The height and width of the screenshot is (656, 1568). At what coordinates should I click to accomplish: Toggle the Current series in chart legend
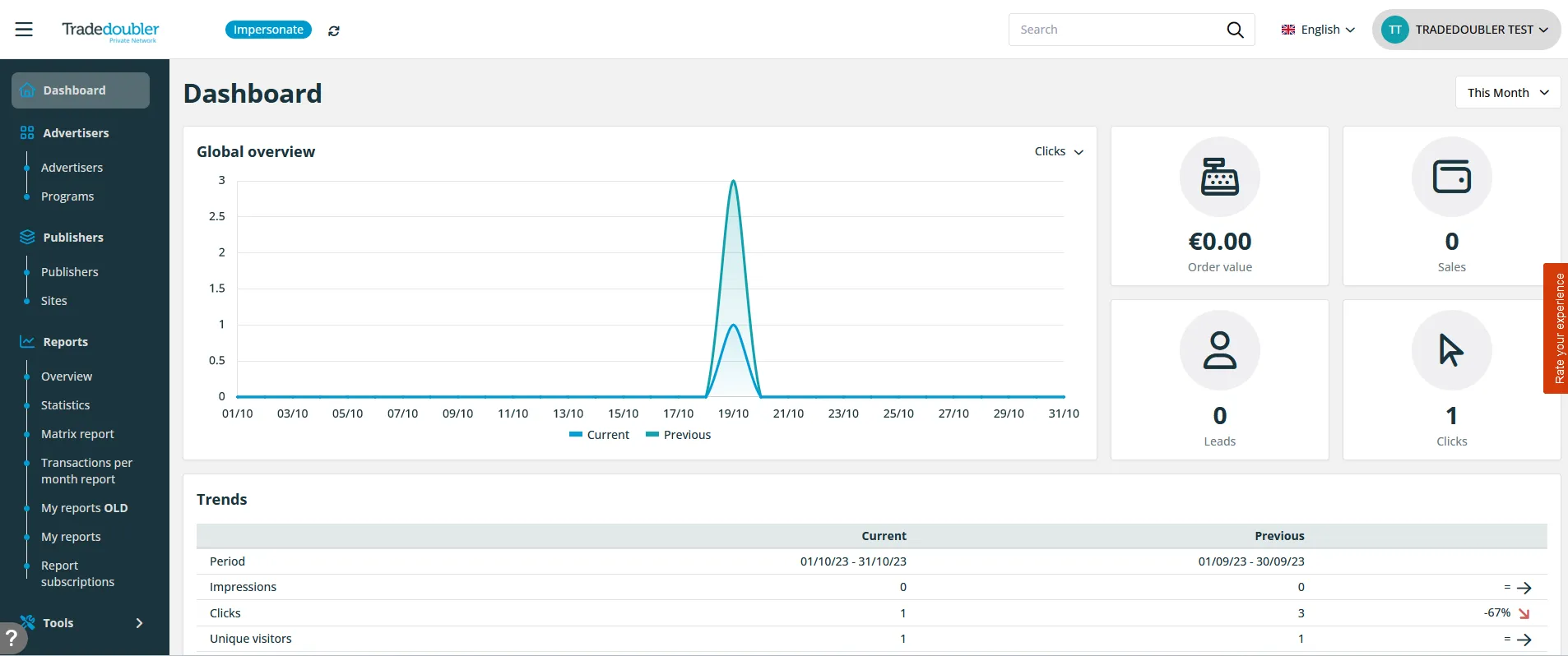click(599, 435)
